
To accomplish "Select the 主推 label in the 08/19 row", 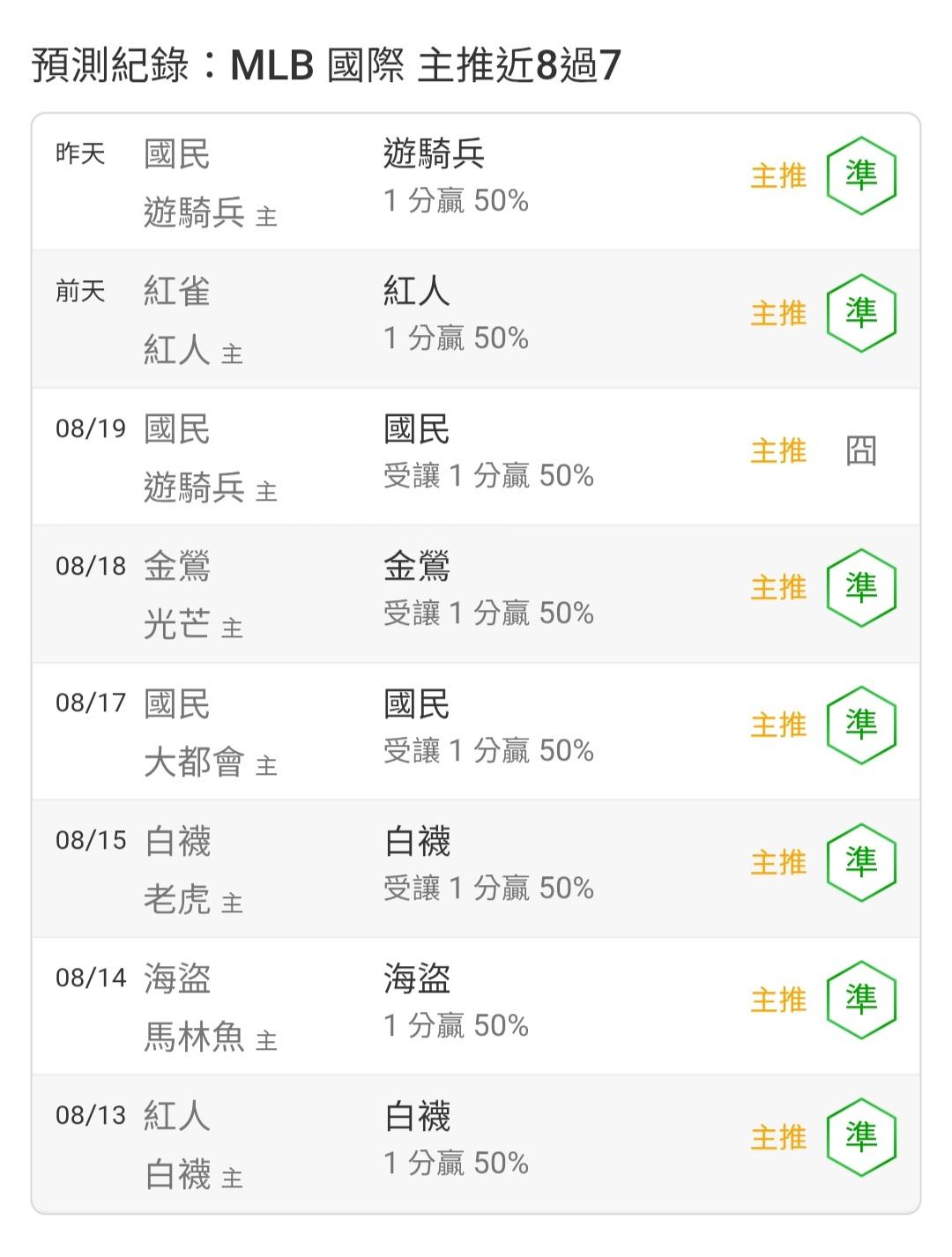I will [x=778, y=451].
